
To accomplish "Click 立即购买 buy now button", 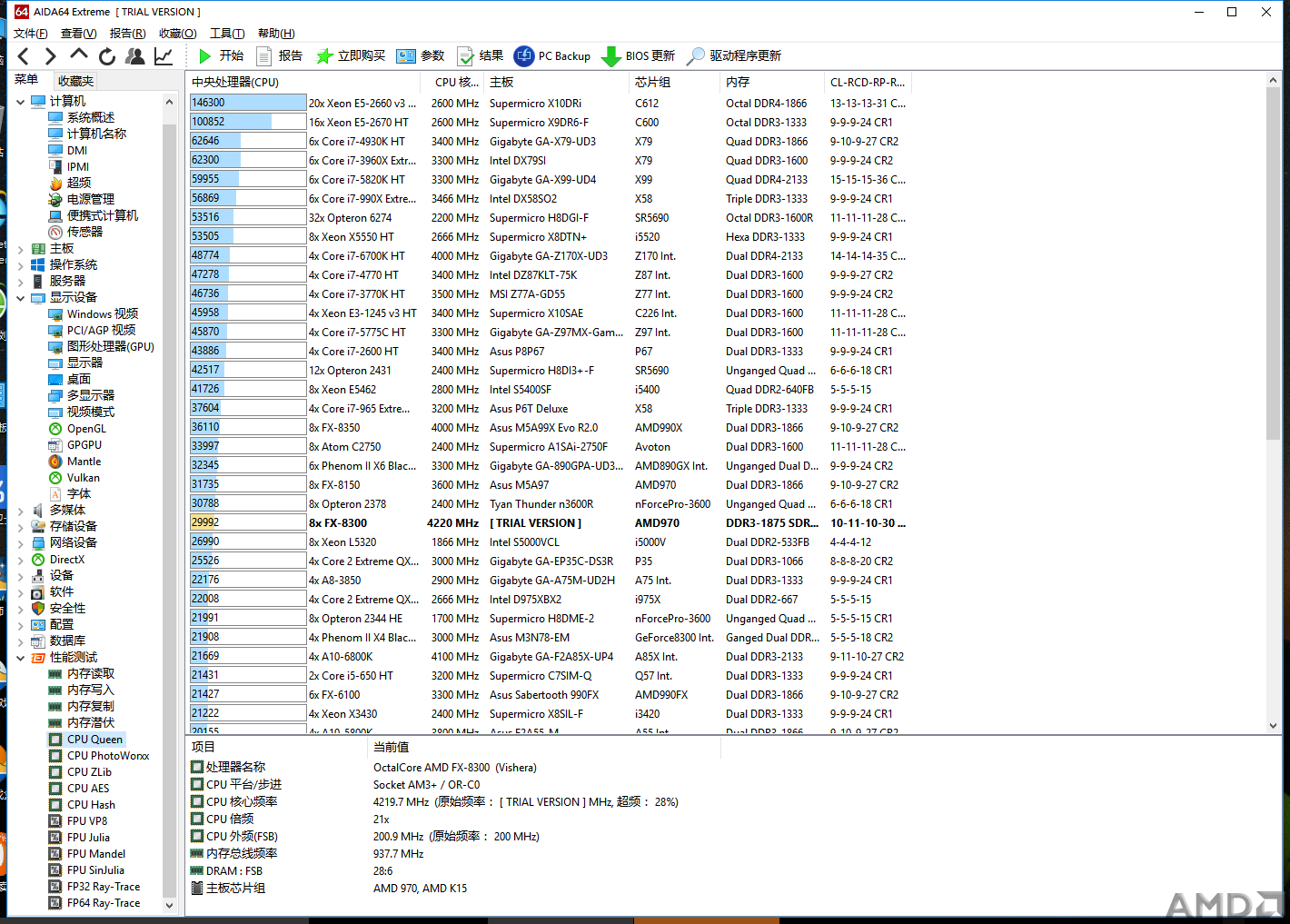I will [x=351, y=56].
